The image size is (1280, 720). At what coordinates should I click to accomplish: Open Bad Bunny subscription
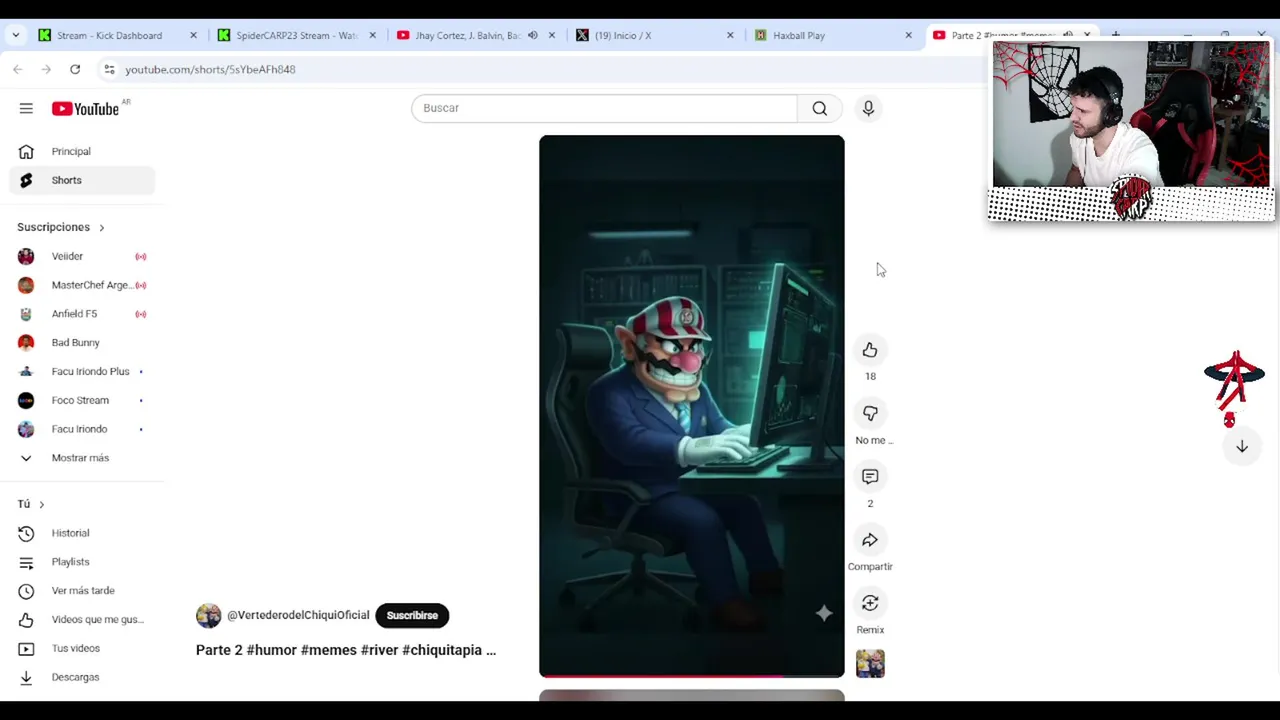pos(82,342)
